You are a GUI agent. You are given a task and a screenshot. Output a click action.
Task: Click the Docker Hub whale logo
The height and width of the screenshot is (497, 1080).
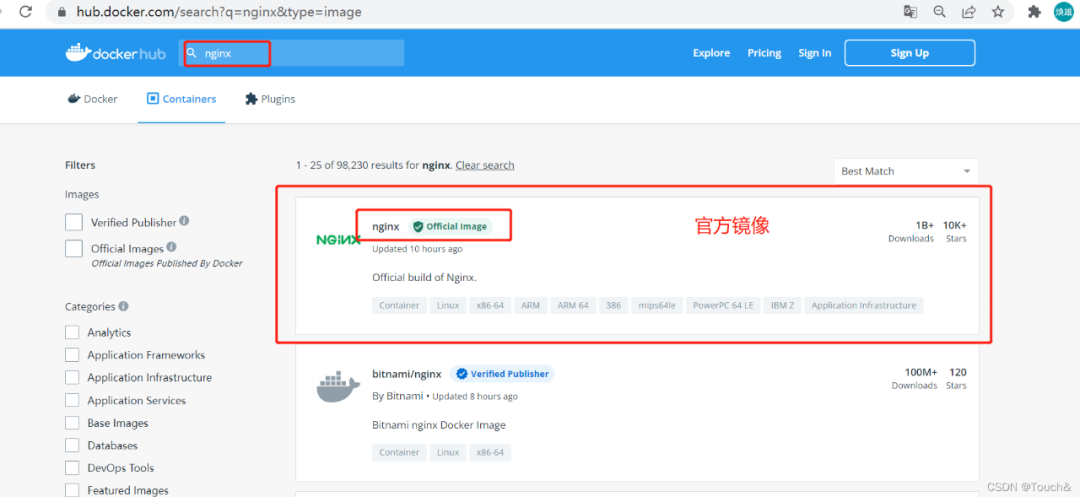tap(116, 53)
